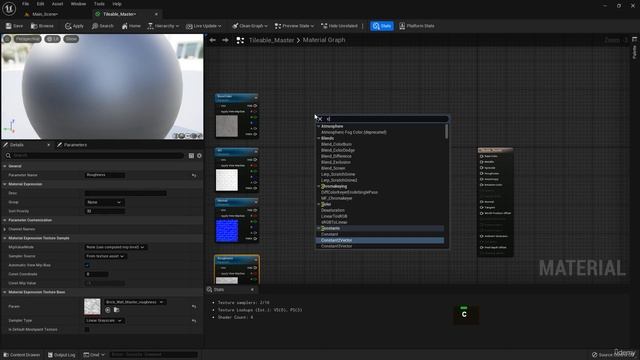This screenshot has height=360, width=640.
Task: Go Home in the material graph
Action: [x=131, y=26]
